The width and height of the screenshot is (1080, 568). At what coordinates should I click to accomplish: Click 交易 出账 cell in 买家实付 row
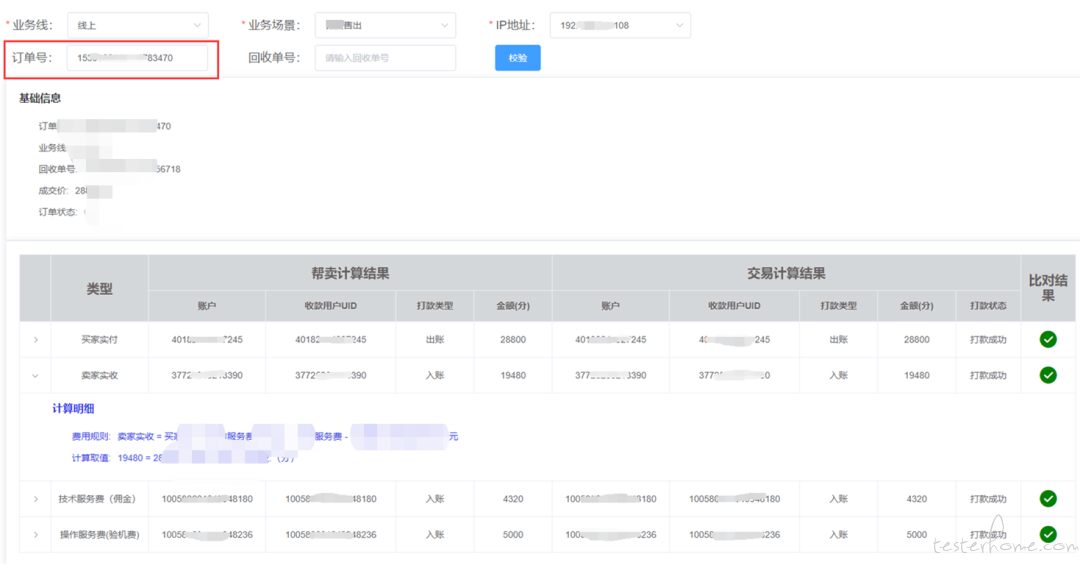pos(838,339)
